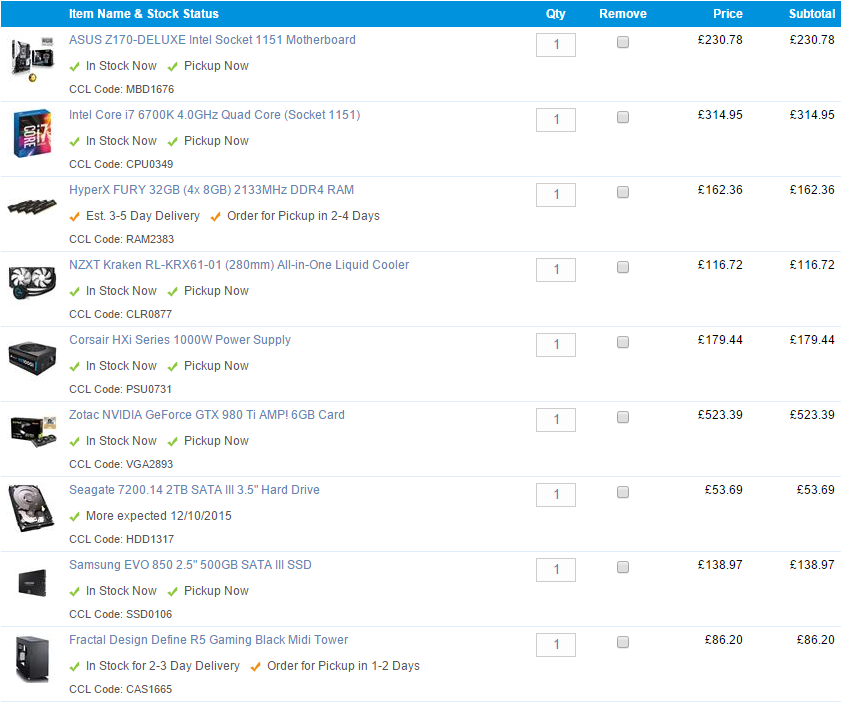This screenshot has height=705, width=841.
Task: Click the Samsung EVO 850 SSD image
Action: (33, 583)
